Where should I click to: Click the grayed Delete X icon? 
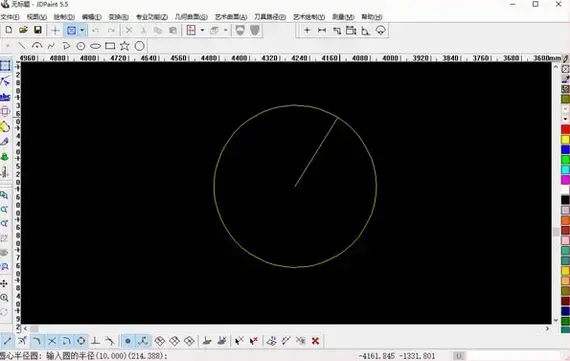click(x=129, y=31)
